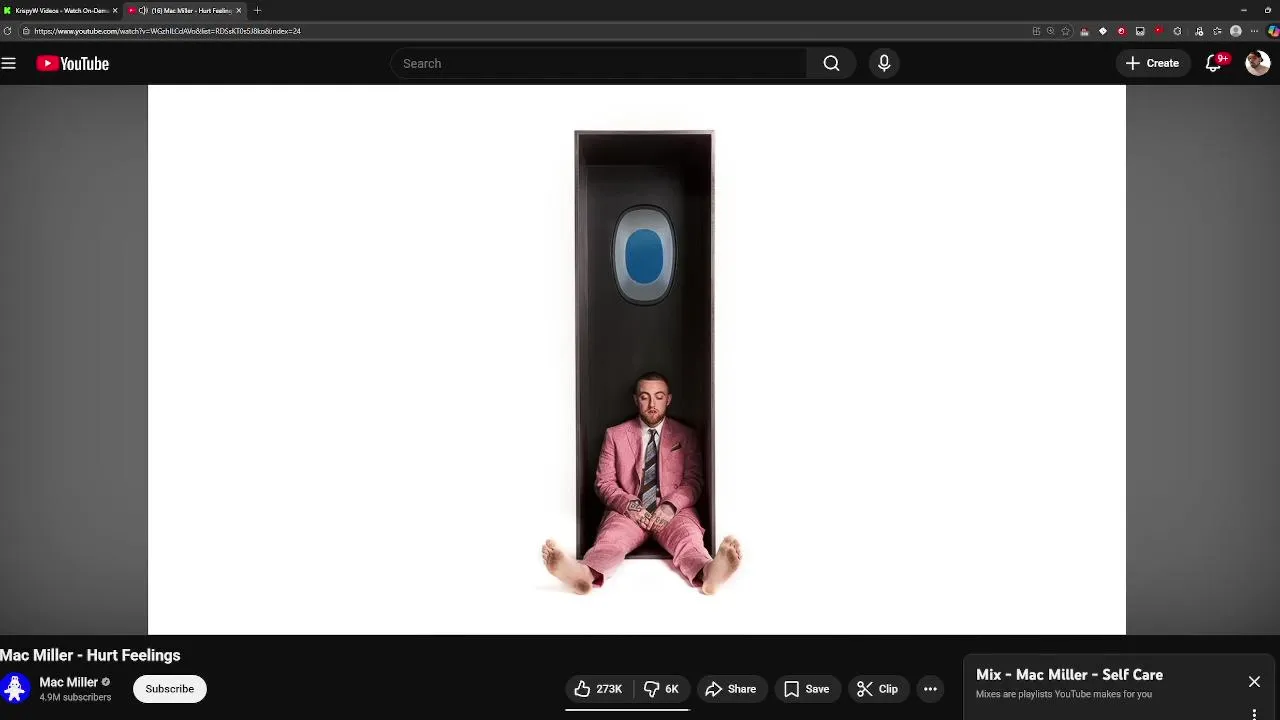Screen dimensions: 1280x720
Task: Close the Mac Miller browser tab
Action: (239, 10)
